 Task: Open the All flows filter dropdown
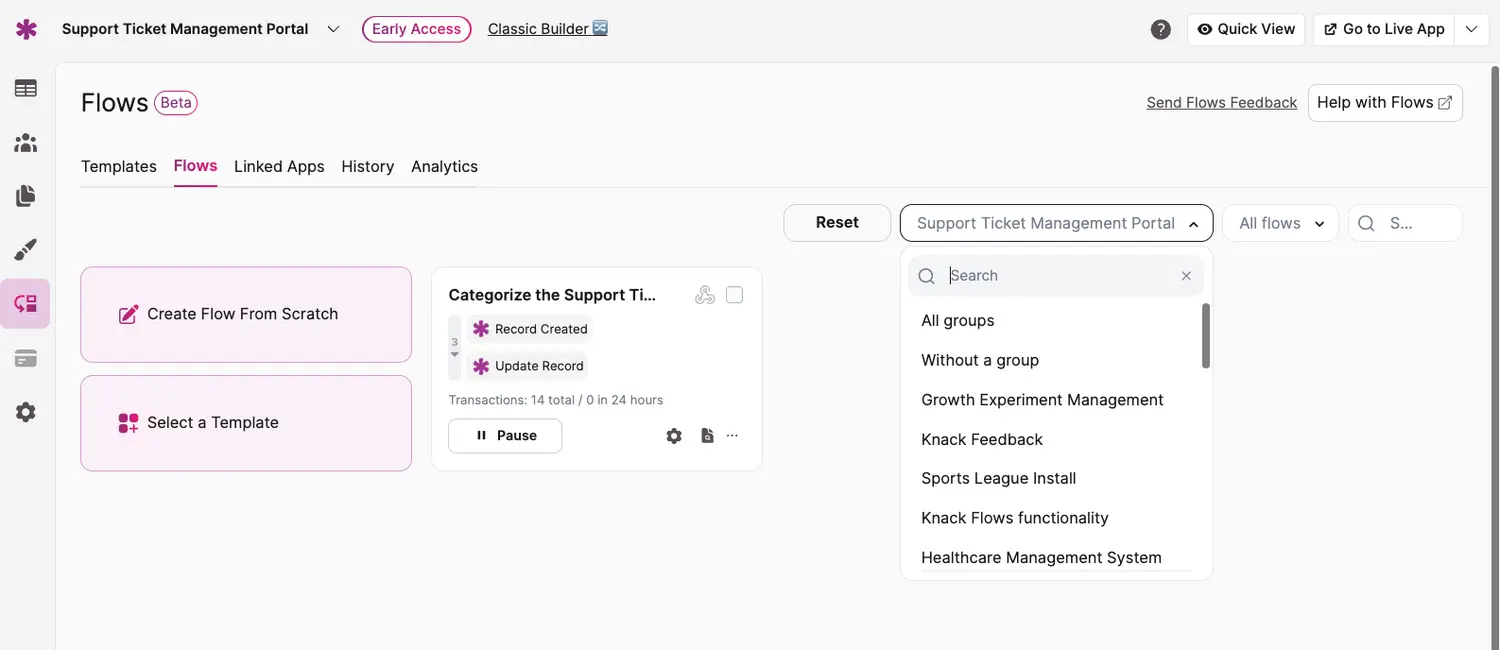tap(1280, 223)
